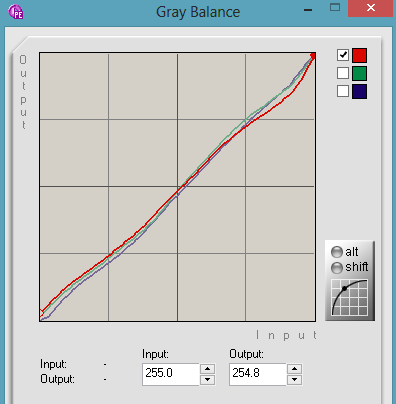Decrease Input value with down arrow

tap(208, 380)
